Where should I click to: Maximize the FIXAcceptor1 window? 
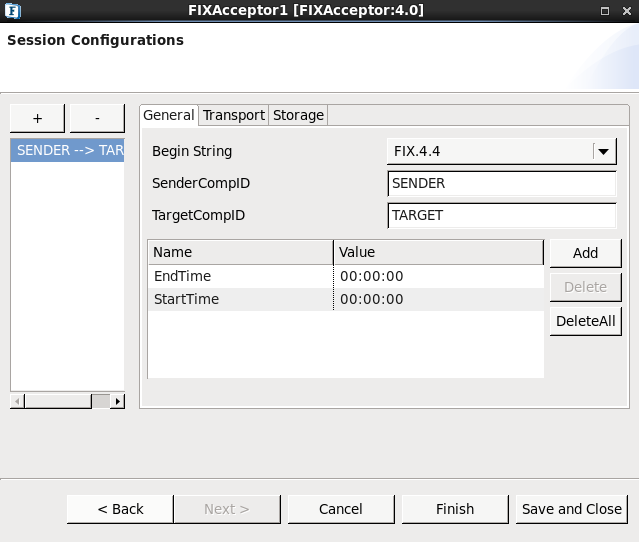click(x=605, y=11)
